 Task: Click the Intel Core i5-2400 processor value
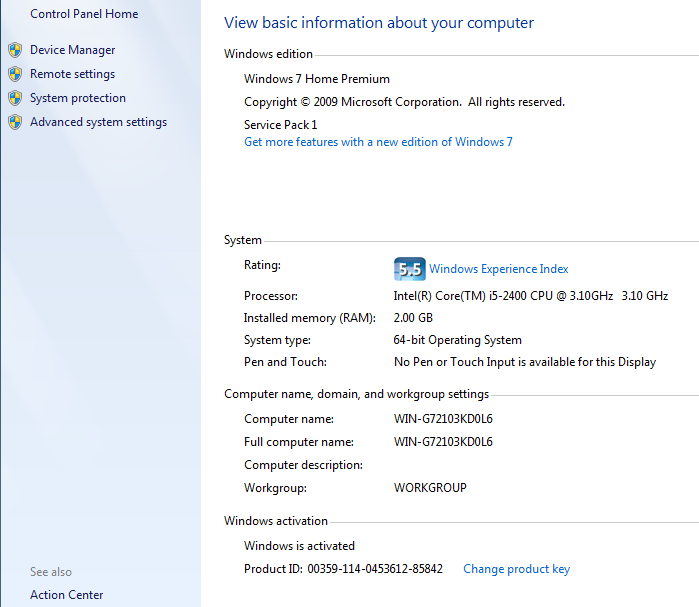click(531, 296)
